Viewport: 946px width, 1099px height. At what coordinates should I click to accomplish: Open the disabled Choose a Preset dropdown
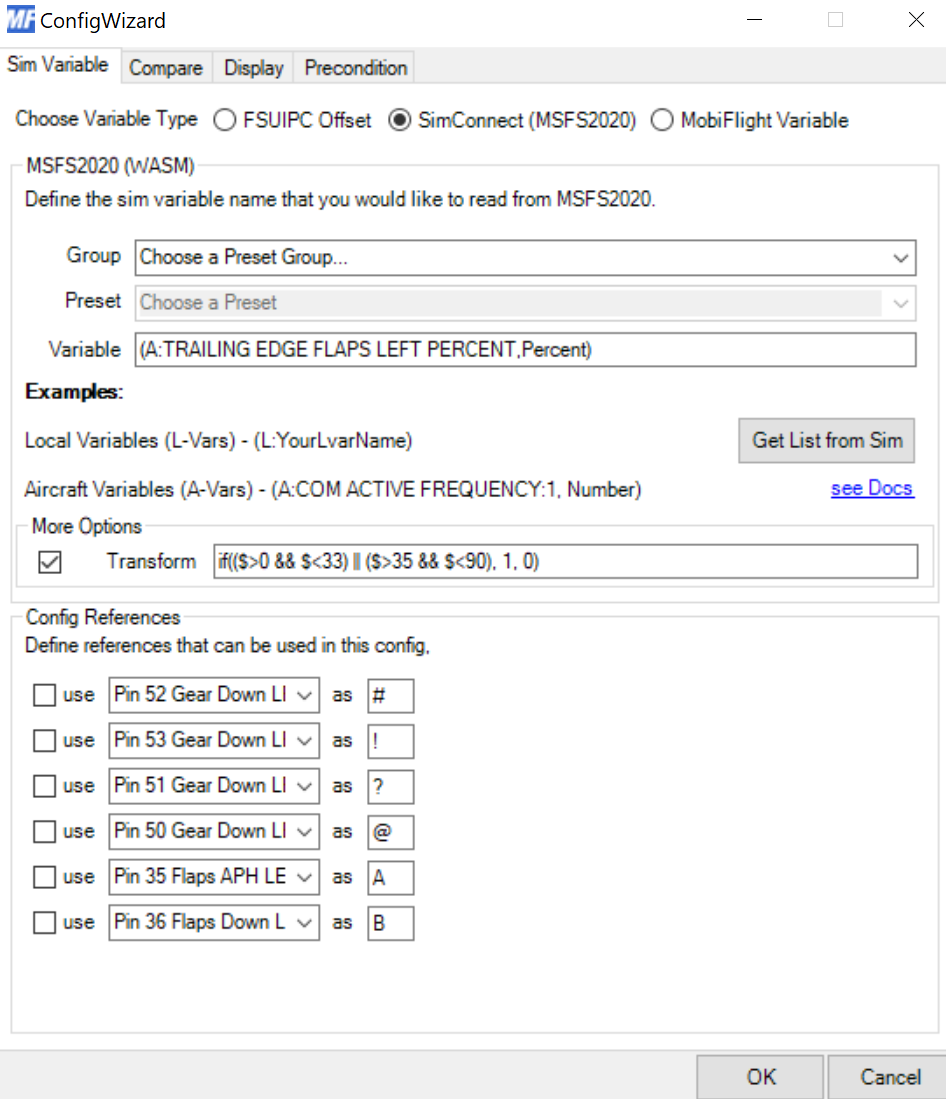click(526, 303)
